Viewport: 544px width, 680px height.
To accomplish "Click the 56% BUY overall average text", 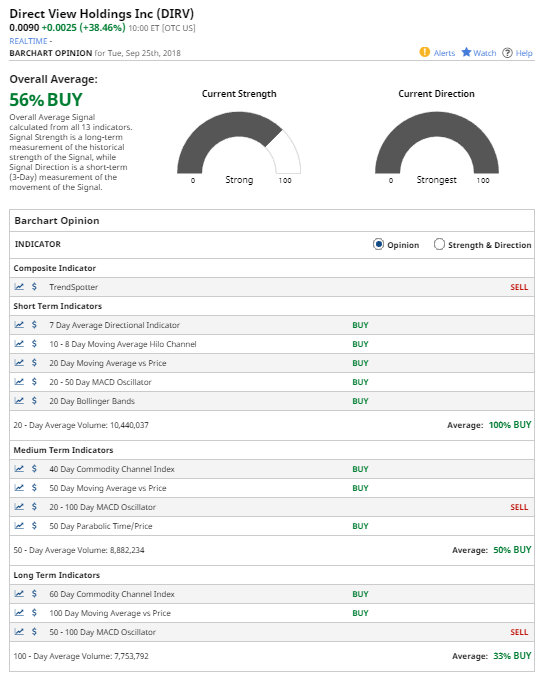I will (46, 100).
